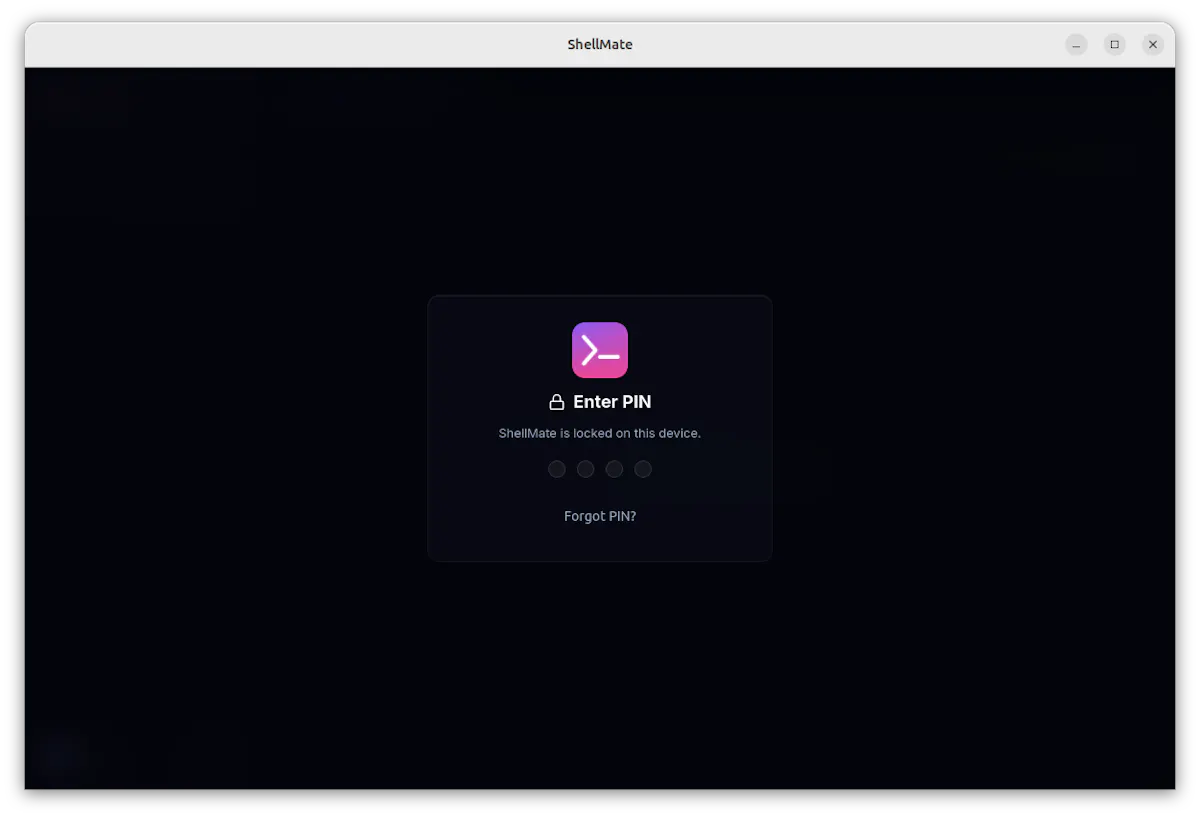Minimize the ShellMate window

click(1076, 44)
